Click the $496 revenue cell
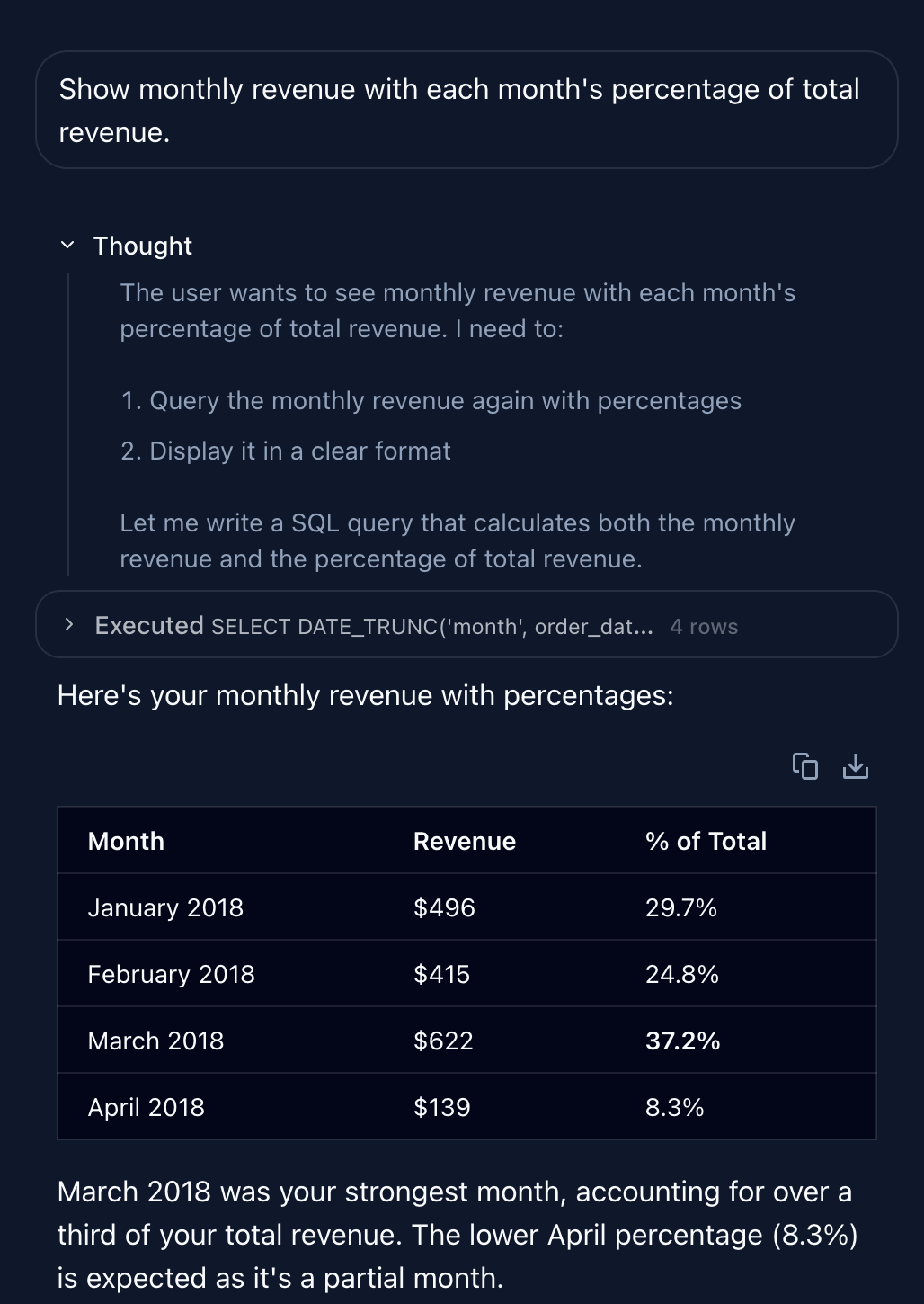The width and height of the screenshot is (924, 1304). click(x=444, y=907)
